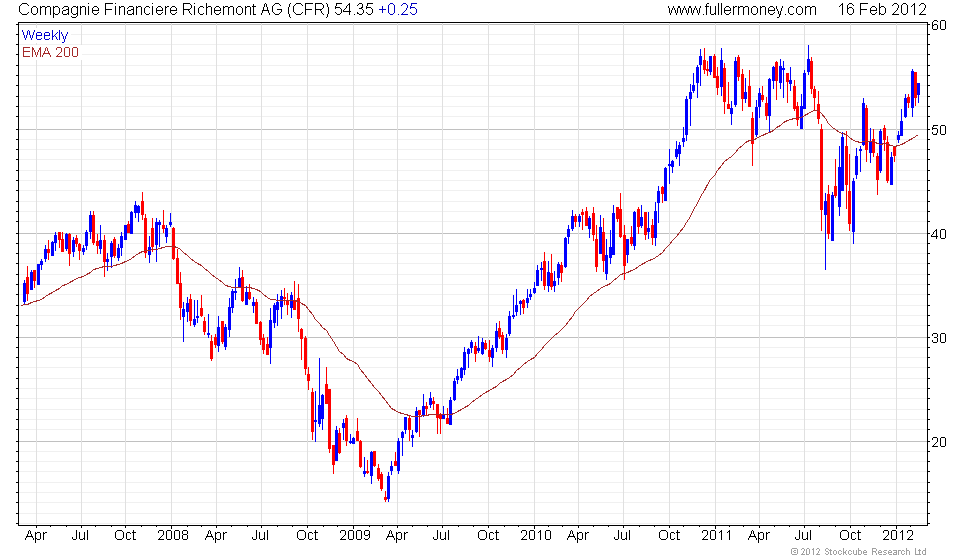Click the 2012 Stockcube Research Ltd copyright text
This screenshot has width=980, height=560.
[x=859, y=552]
